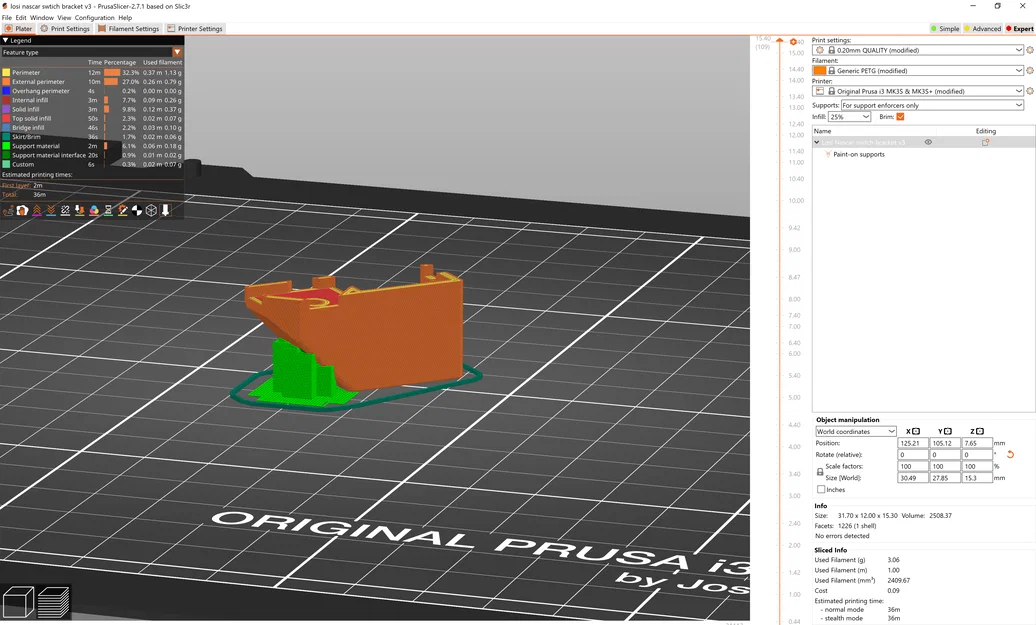Open print settings edit gear icon
Viewport: 1036px width, 625px height.
coord(1029,50)
